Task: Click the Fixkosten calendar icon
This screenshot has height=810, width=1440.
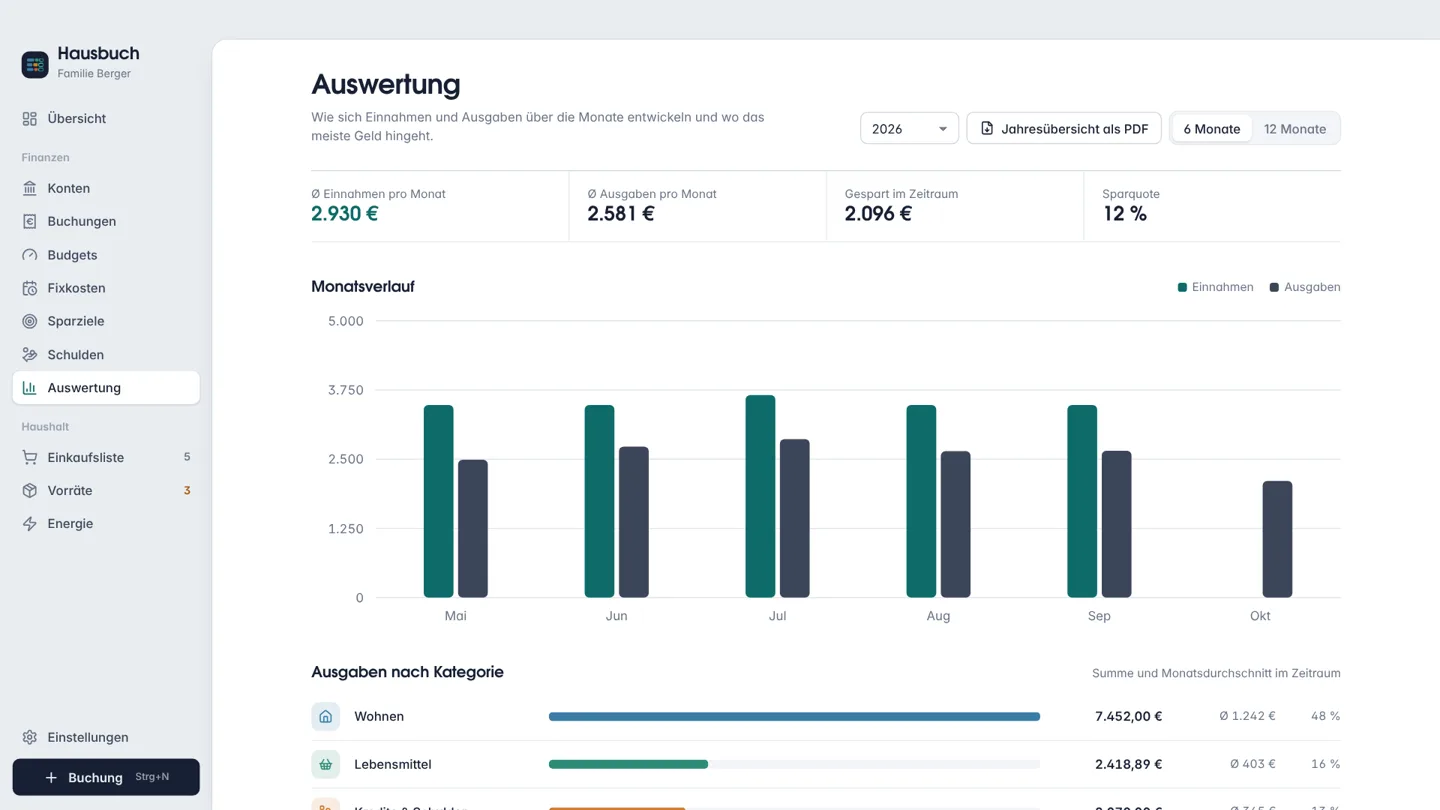Action: (x=30, y=288)
